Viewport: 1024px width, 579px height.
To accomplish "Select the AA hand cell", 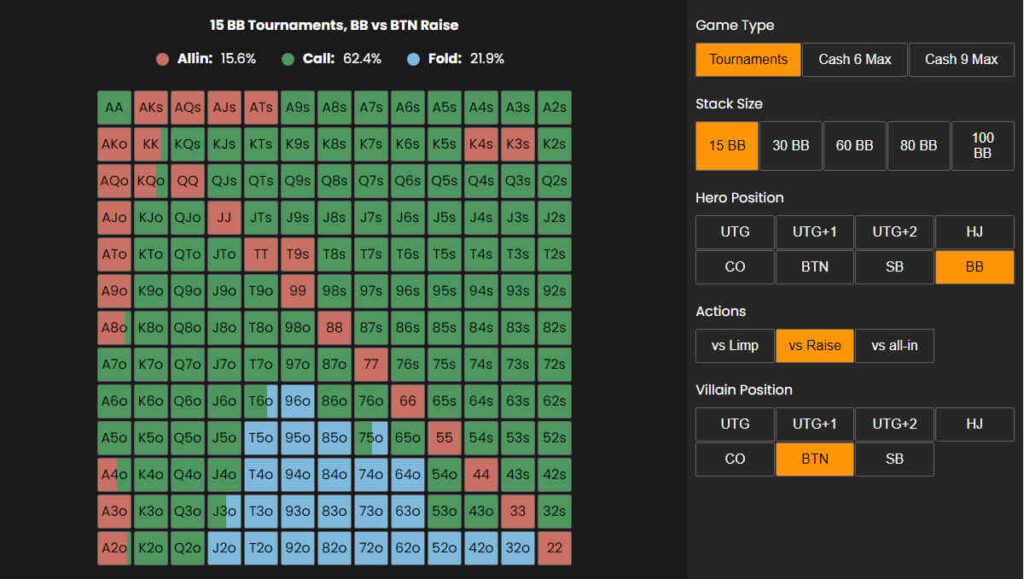I will coord(114,107).
